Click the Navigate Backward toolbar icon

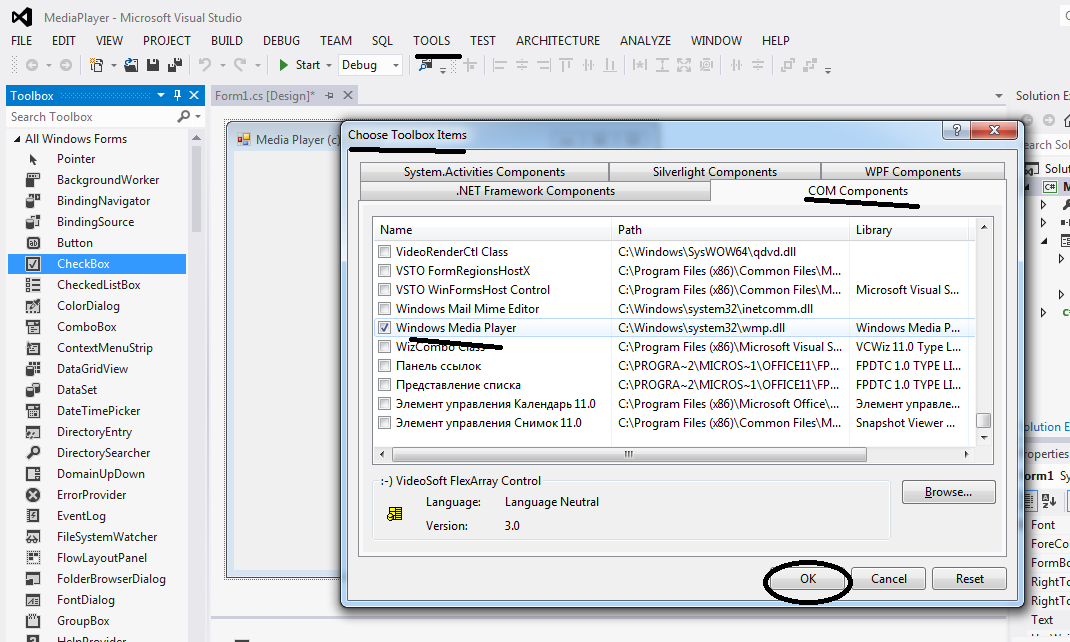click(31, 65)
